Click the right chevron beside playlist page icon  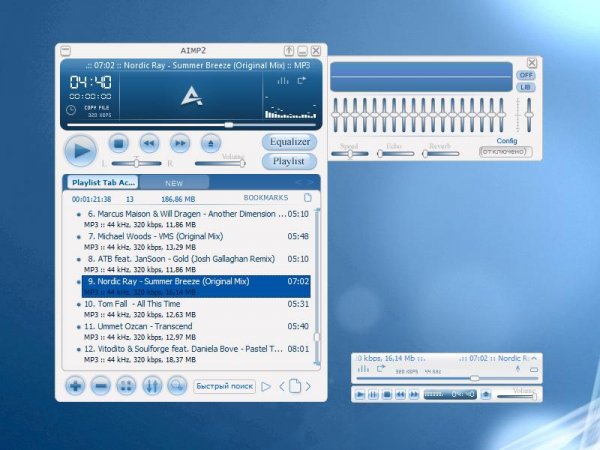(x=308, y=386)
